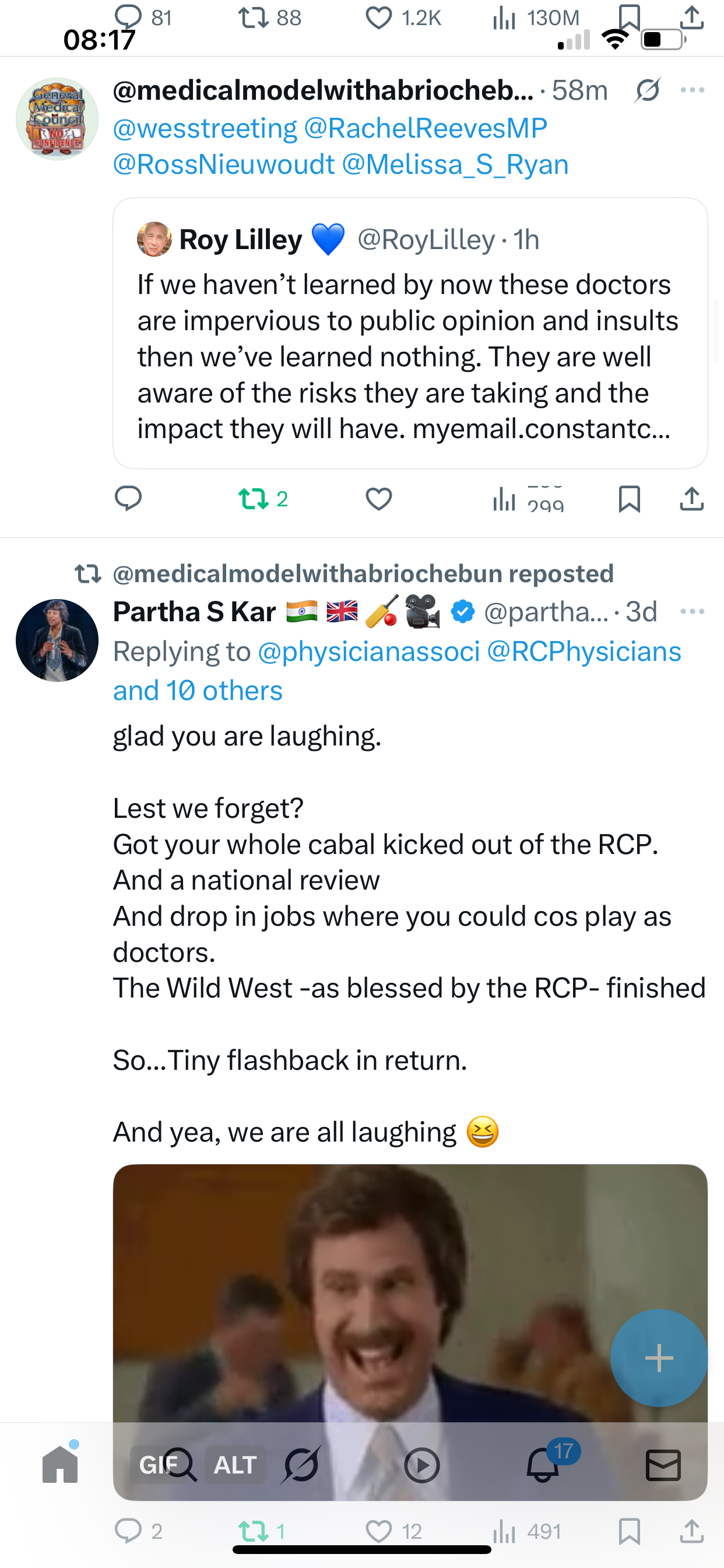Open Partha S Kar's profile picture
Screen dimensions: 724x1568
click(x=57, y=640)
